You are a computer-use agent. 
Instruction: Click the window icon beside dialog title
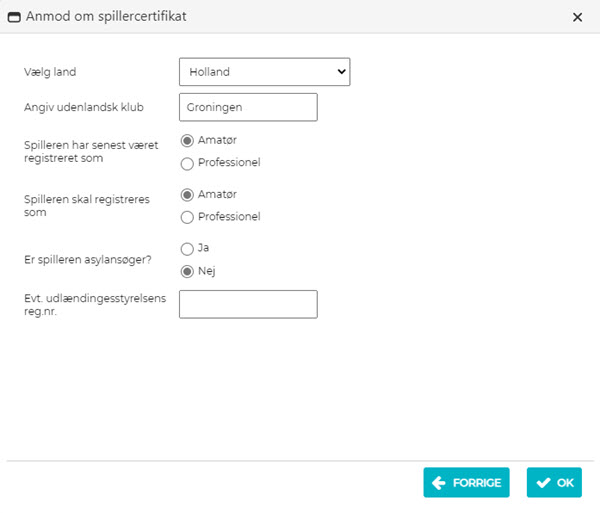point(14,17)
